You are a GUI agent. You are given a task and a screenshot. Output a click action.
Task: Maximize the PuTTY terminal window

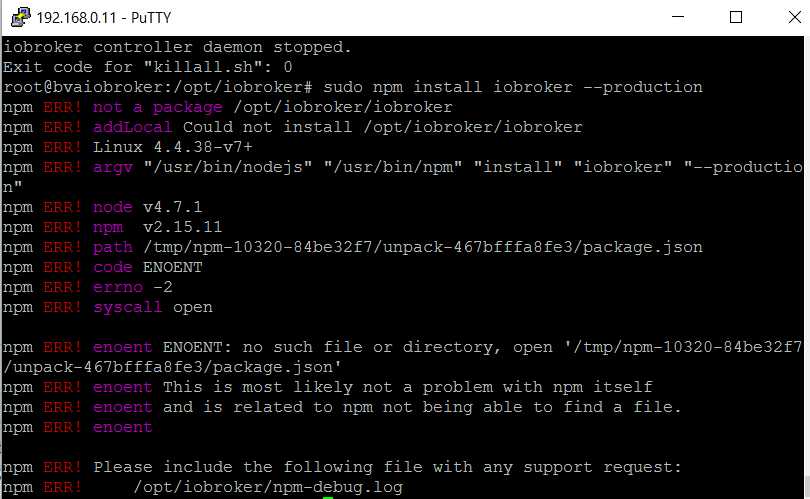736,17
